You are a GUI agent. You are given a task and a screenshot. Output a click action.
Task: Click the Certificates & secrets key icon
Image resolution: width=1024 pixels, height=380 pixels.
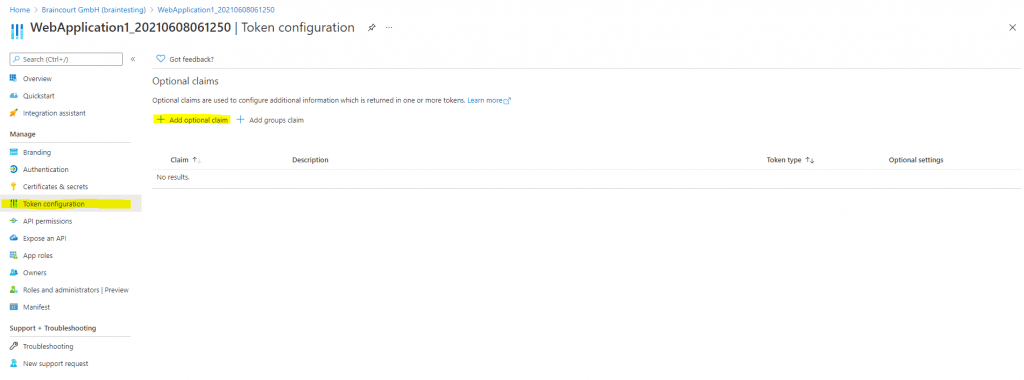pyautogui.click(x=14, y=187)
